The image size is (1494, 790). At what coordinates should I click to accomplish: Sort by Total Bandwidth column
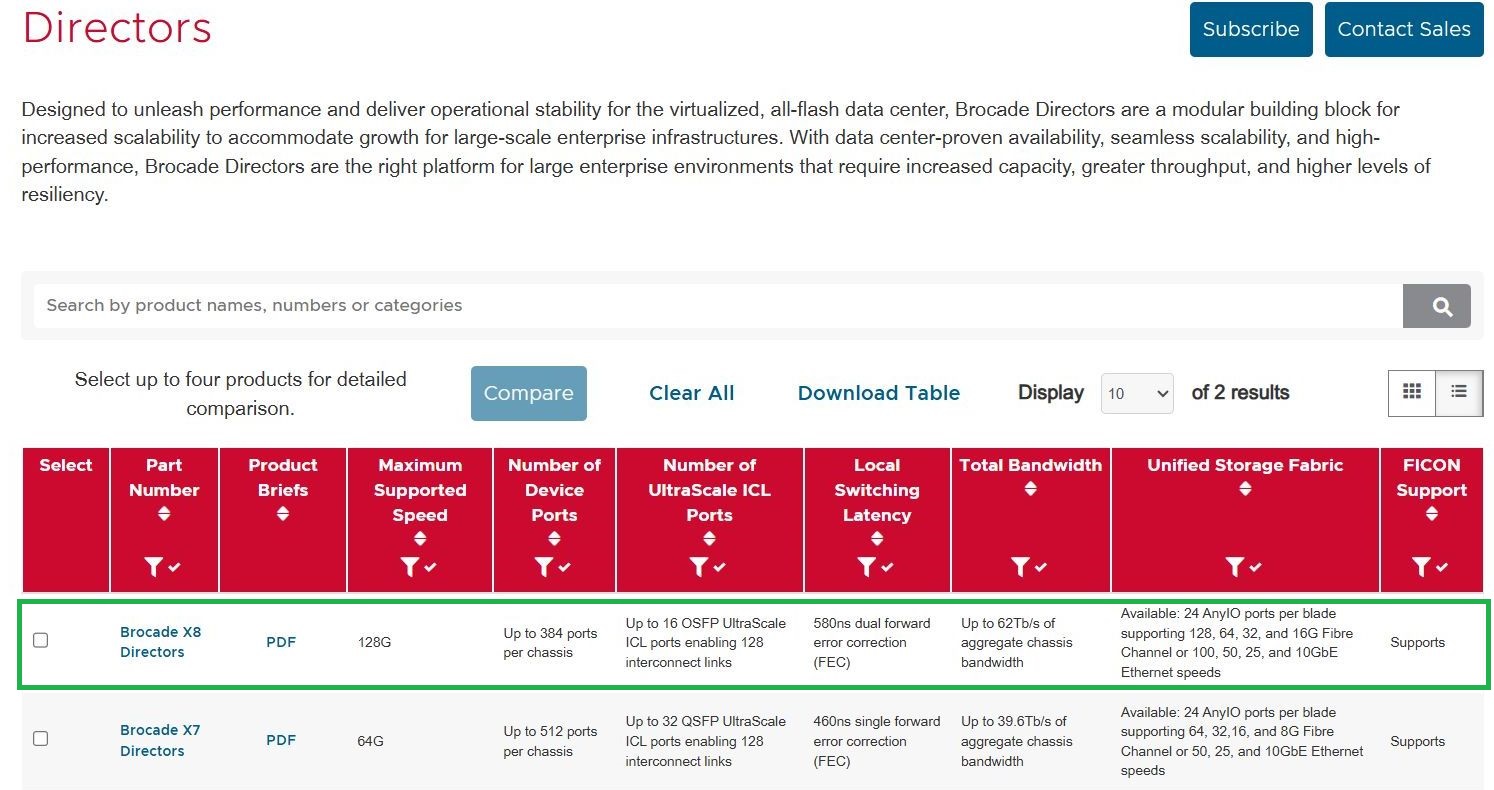click(x=1030, y=489)
